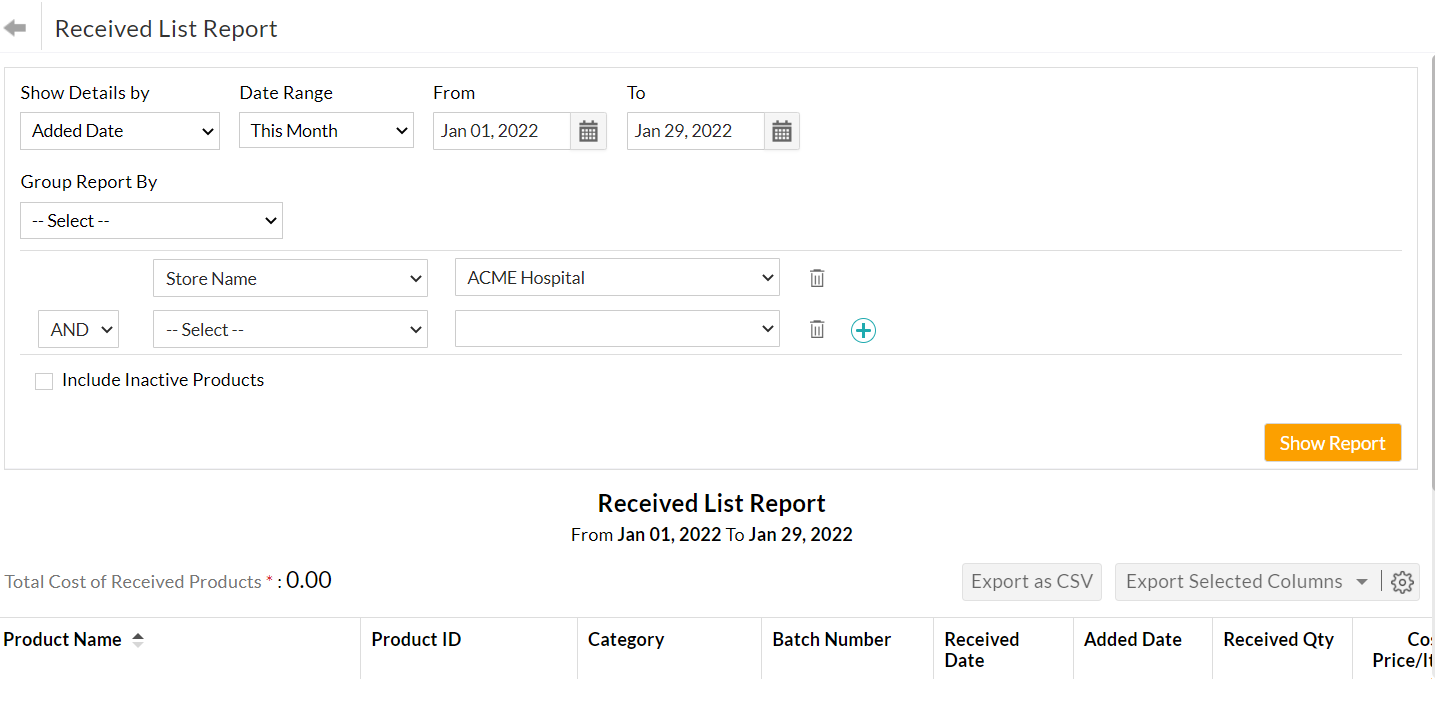Open column settings gear icon

click(x=1402, y=582)
